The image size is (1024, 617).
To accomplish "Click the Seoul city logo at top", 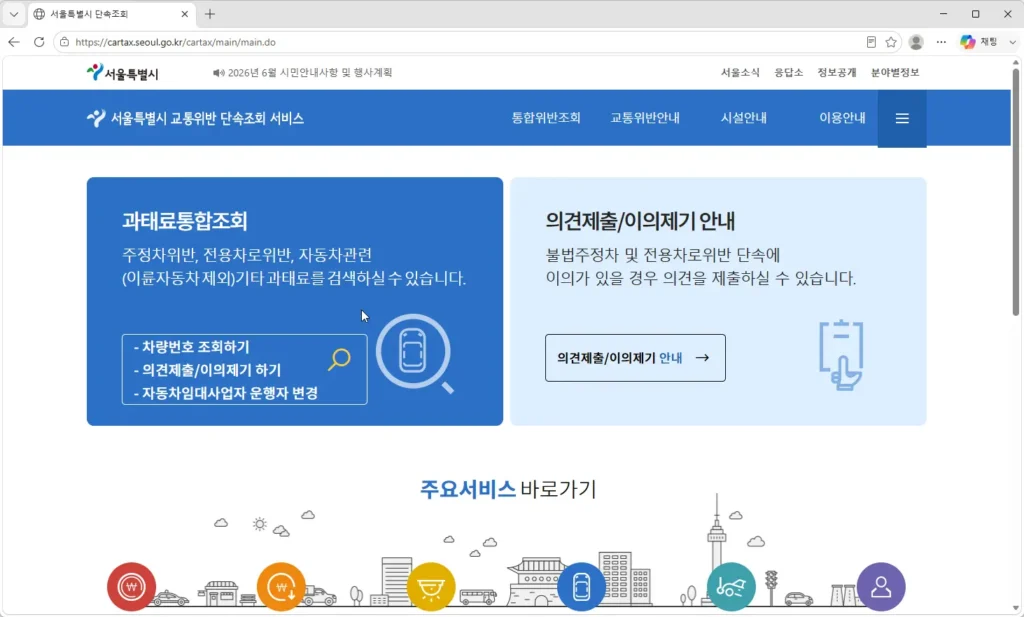I will (x=123, y=72).
